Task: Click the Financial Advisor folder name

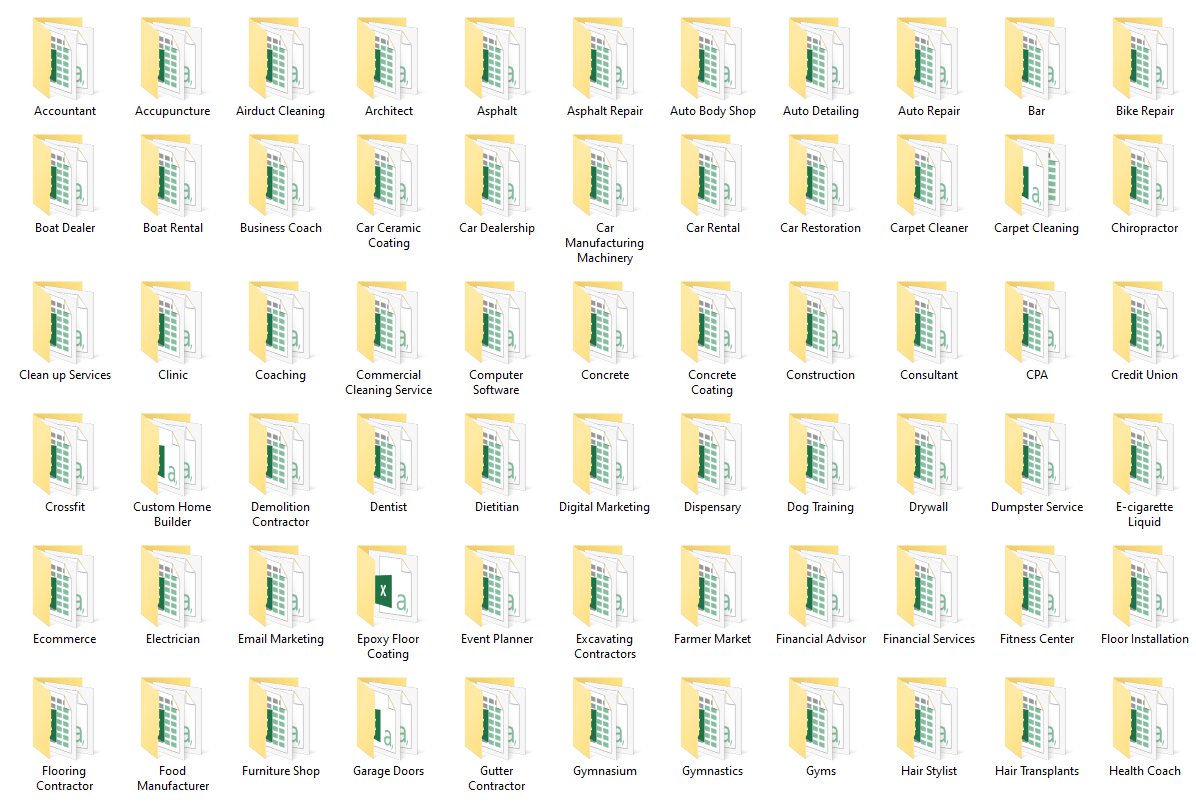Action: pos(820,639)
